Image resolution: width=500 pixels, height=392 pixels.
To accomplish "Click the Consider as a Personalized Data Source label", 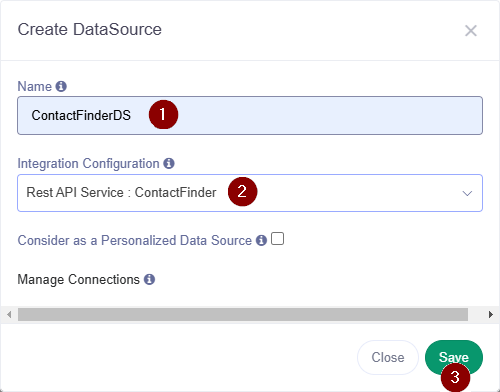I will click(134, 240).
